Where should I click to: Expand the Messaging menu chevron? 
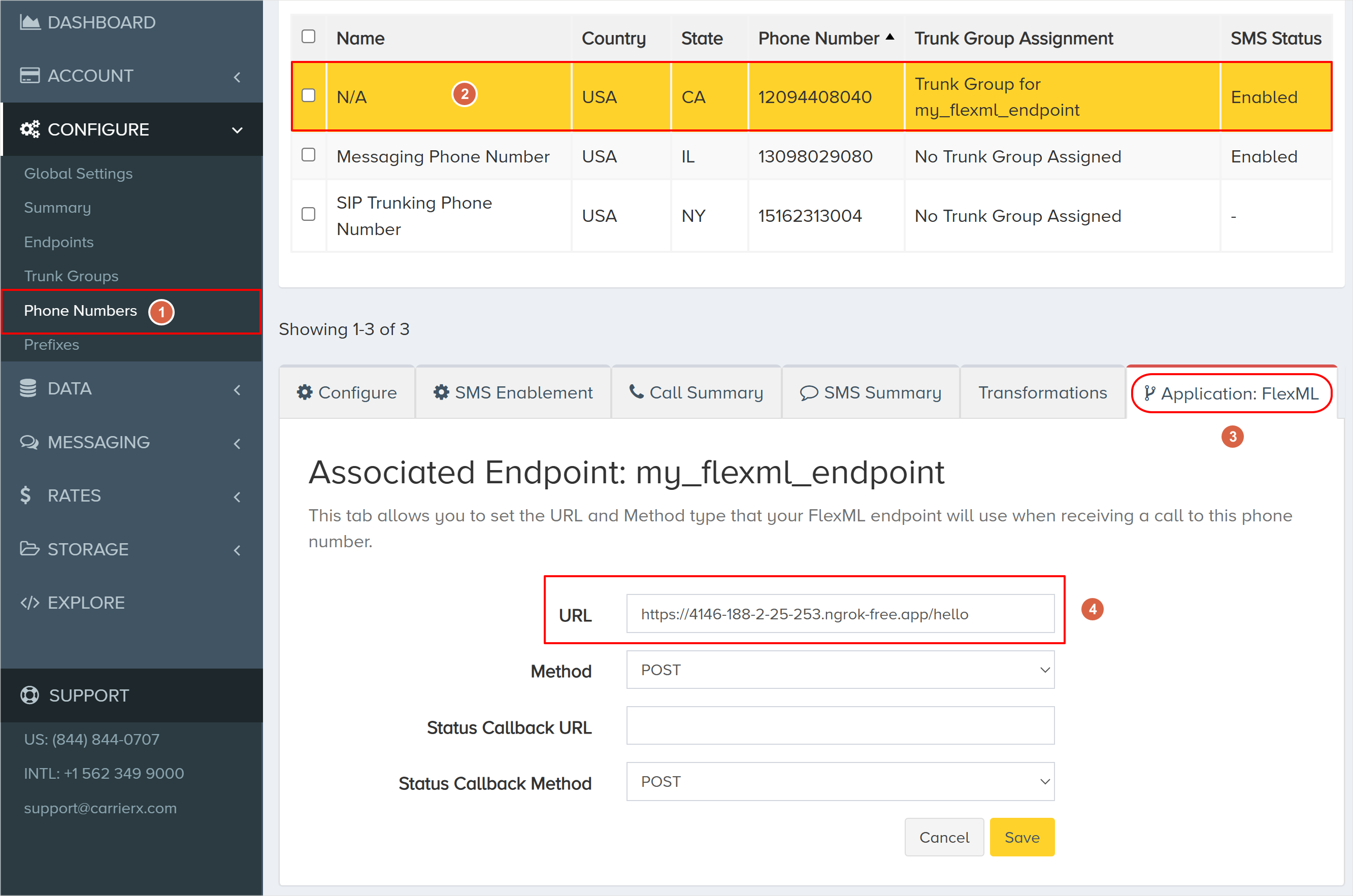237,443
